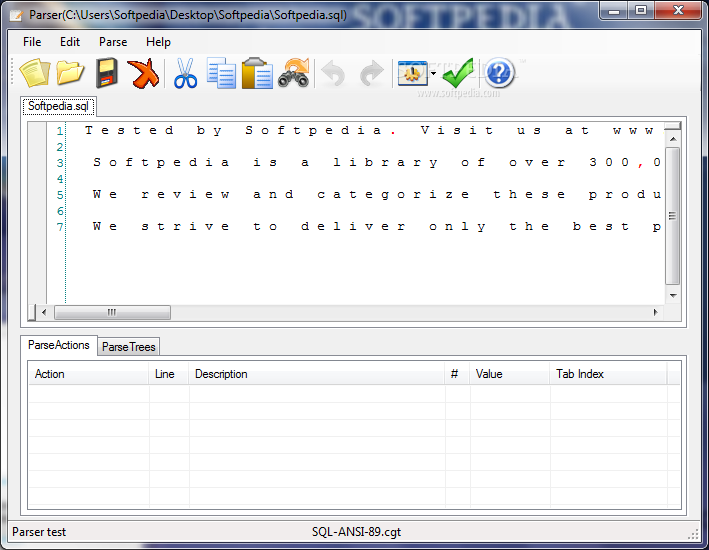Viewport: 709px width, 550px height.
Task: Copy selection with the documents icon
Action: click(221, 73)
